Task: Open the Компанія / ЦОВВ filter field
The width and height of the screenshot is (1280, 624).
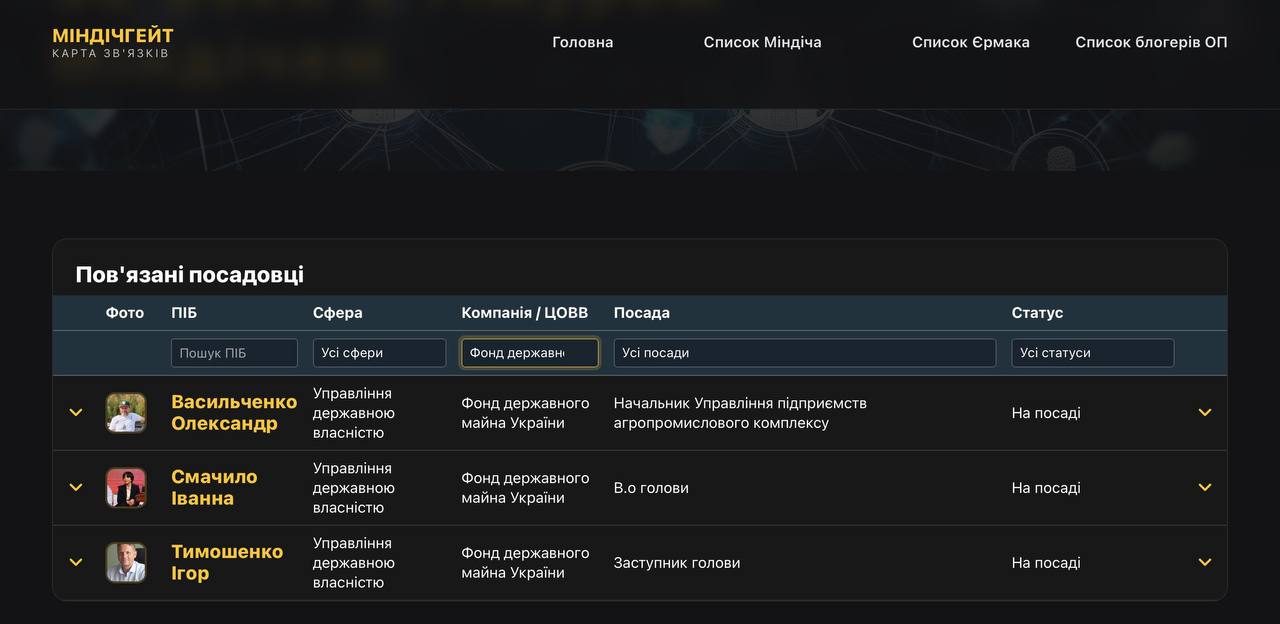Action: tap(529, 353)
